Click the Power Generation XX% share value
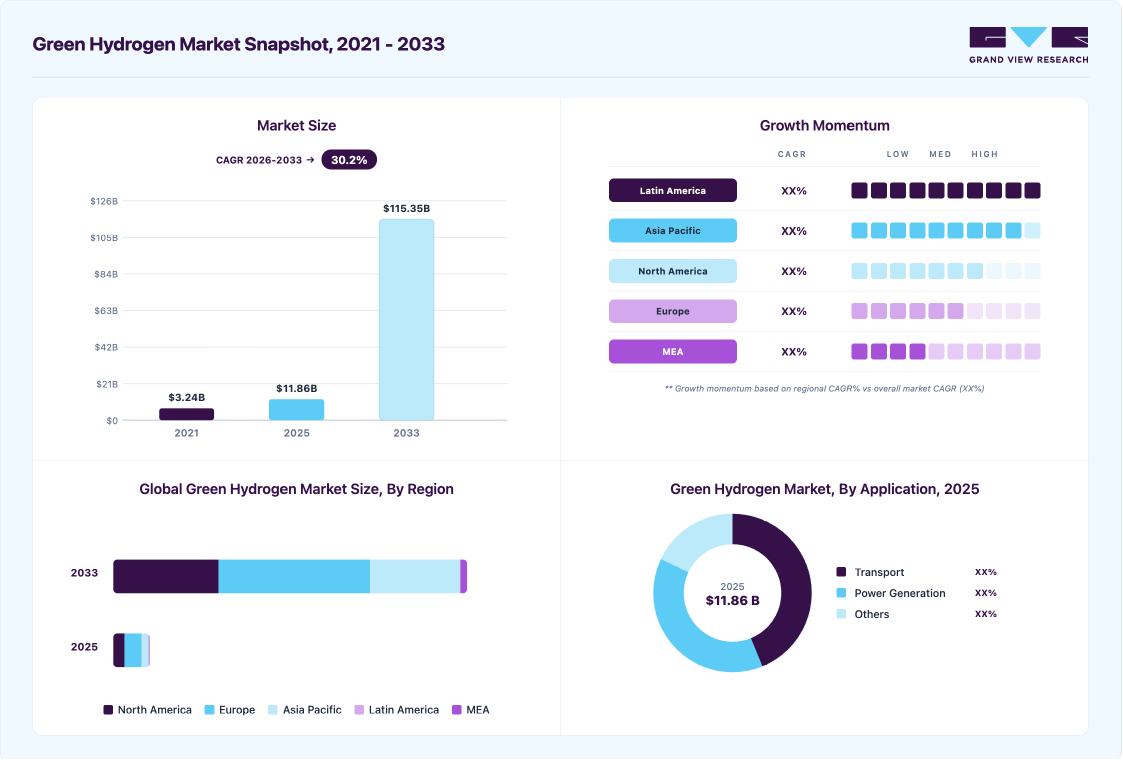This screenshot has width=1123, height=760. pos(985,593)
